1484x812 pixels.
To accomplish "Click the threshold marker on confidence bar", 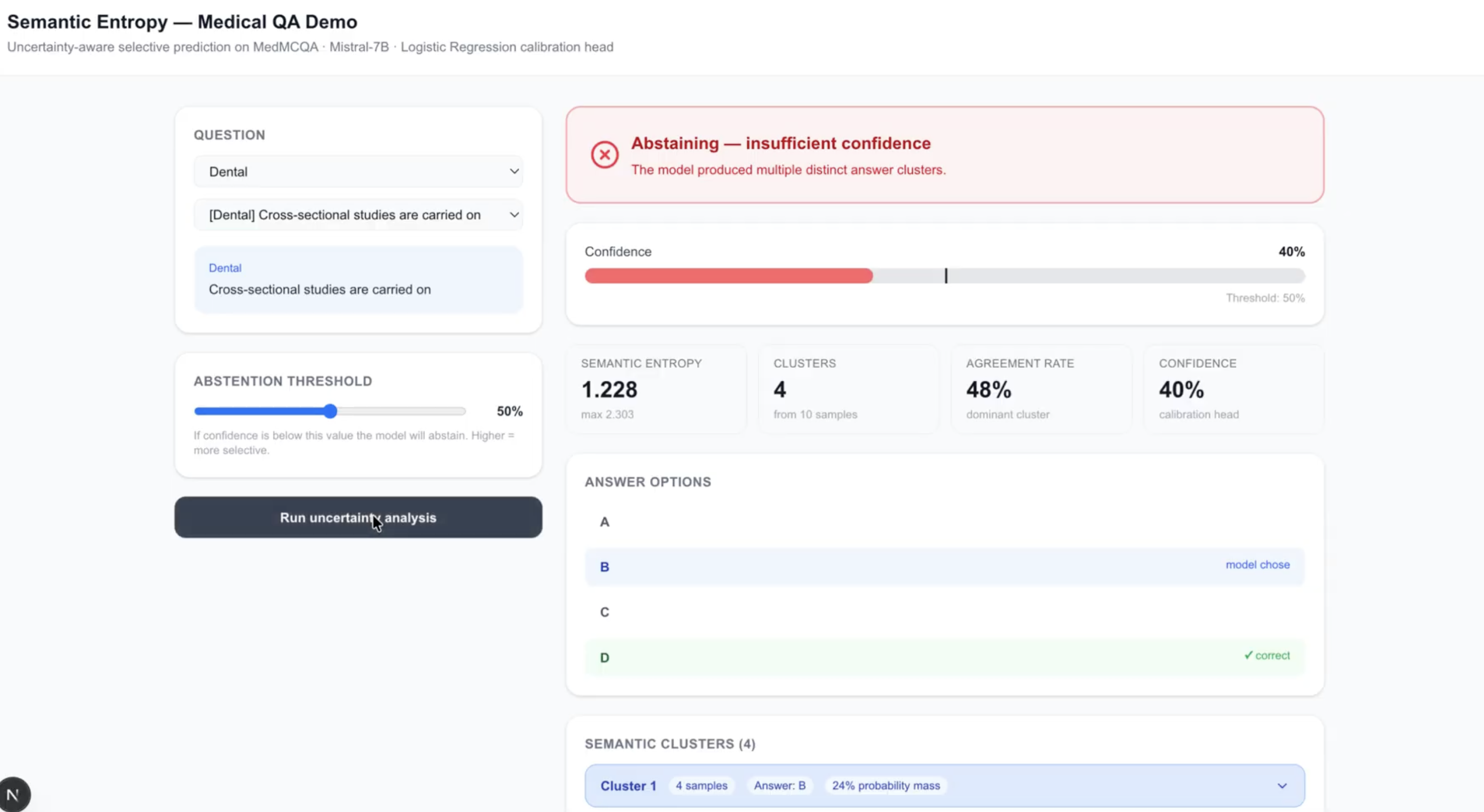I will [x=946, y=276].
